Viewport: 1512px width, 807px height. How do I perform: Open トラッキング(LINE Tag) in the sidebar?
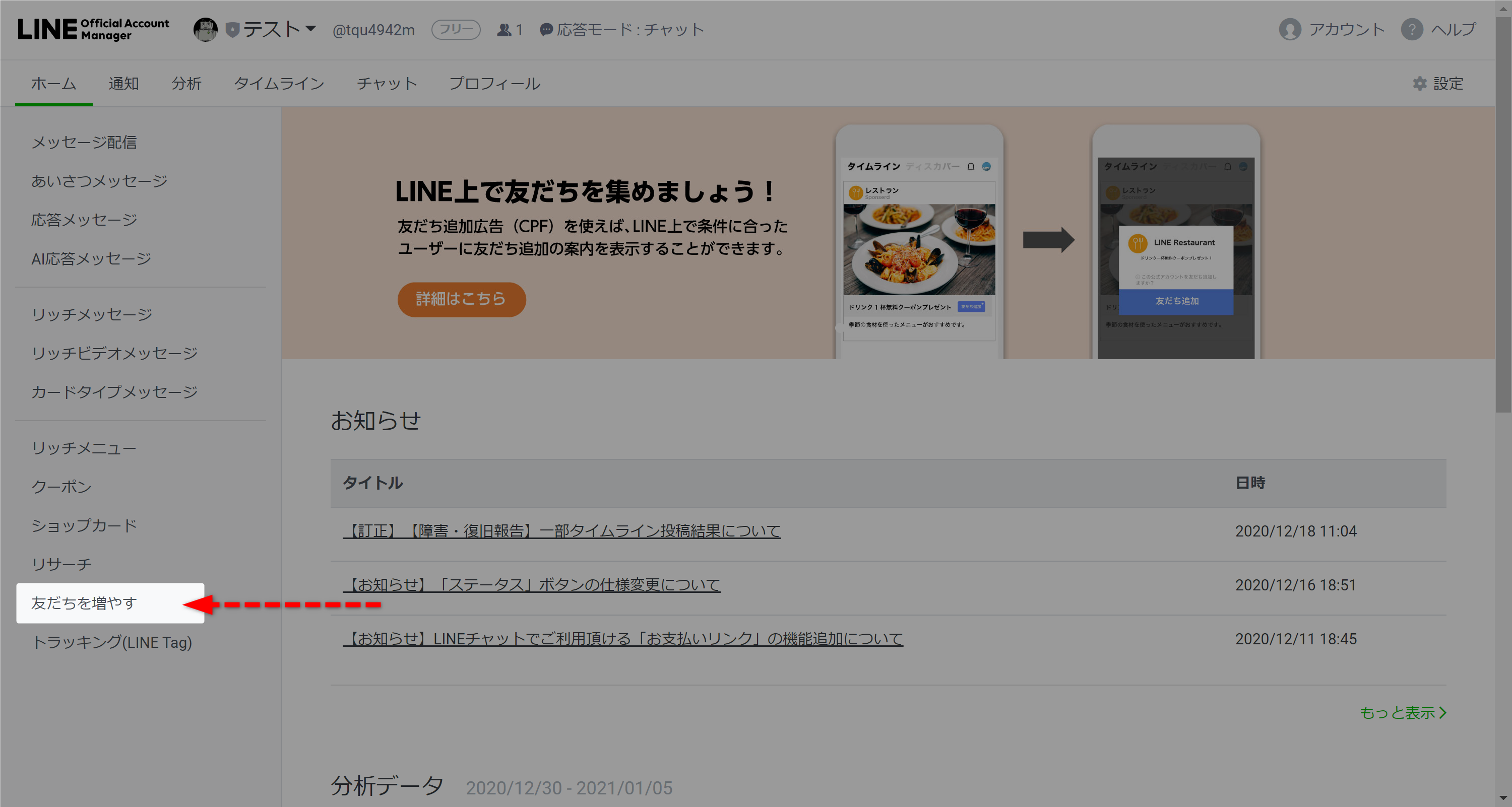pos(111,642)
